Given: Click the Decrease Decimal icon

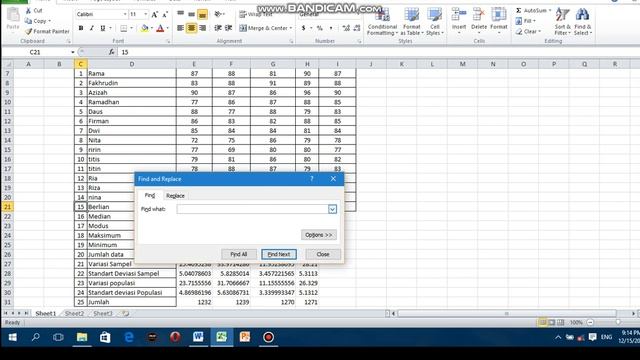Looking at the screenshot, I should (x=357, y=28).
